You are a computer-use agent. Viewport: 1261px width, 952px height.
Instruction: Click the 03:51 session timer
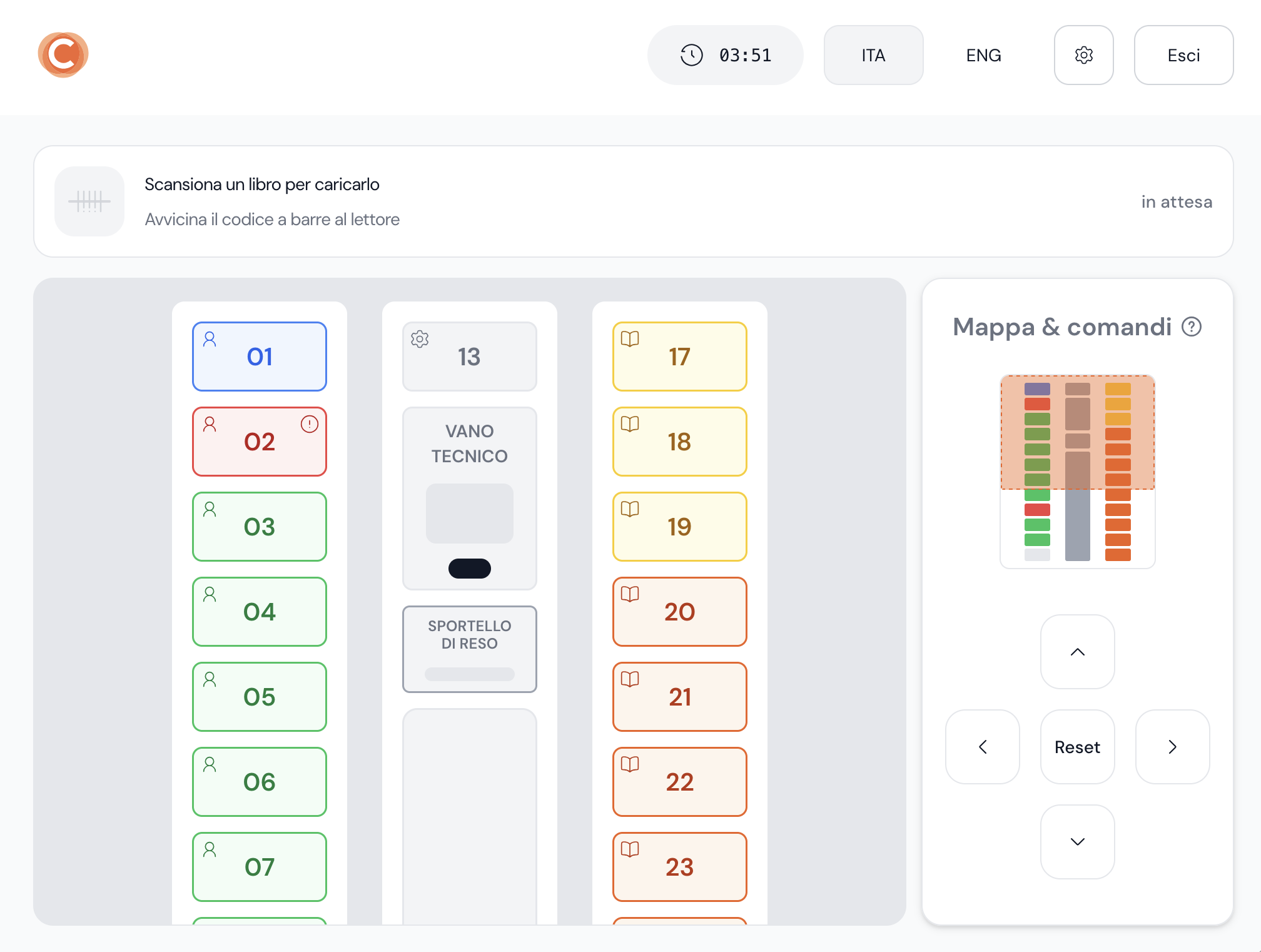click(x=726, y=55)
